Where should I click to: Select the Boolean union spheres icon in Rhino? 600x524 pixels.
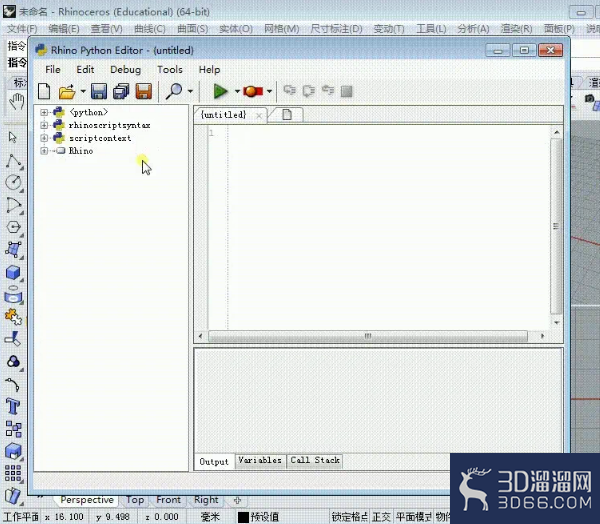tap(14, 361)
